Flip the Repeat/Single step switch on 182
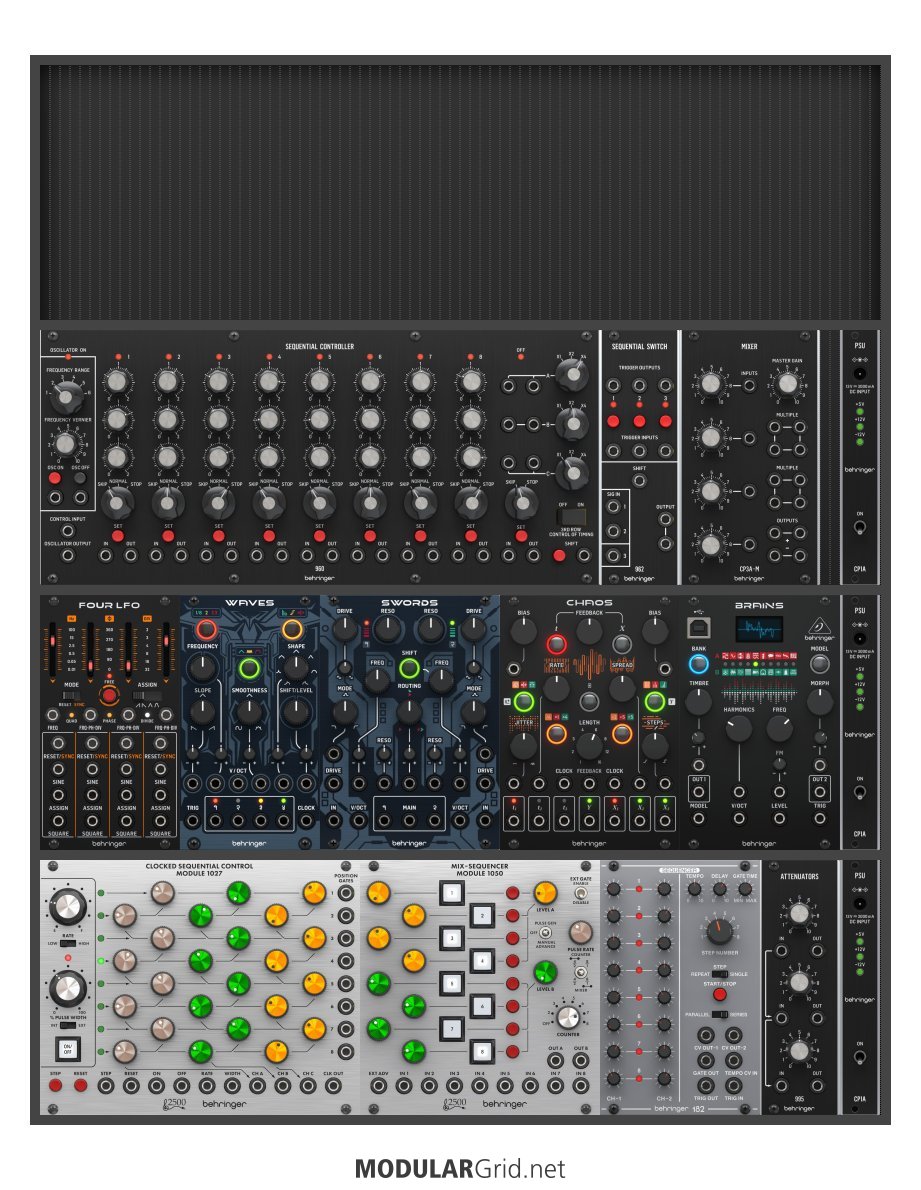Screen dimensions: 921x1190 720,974
